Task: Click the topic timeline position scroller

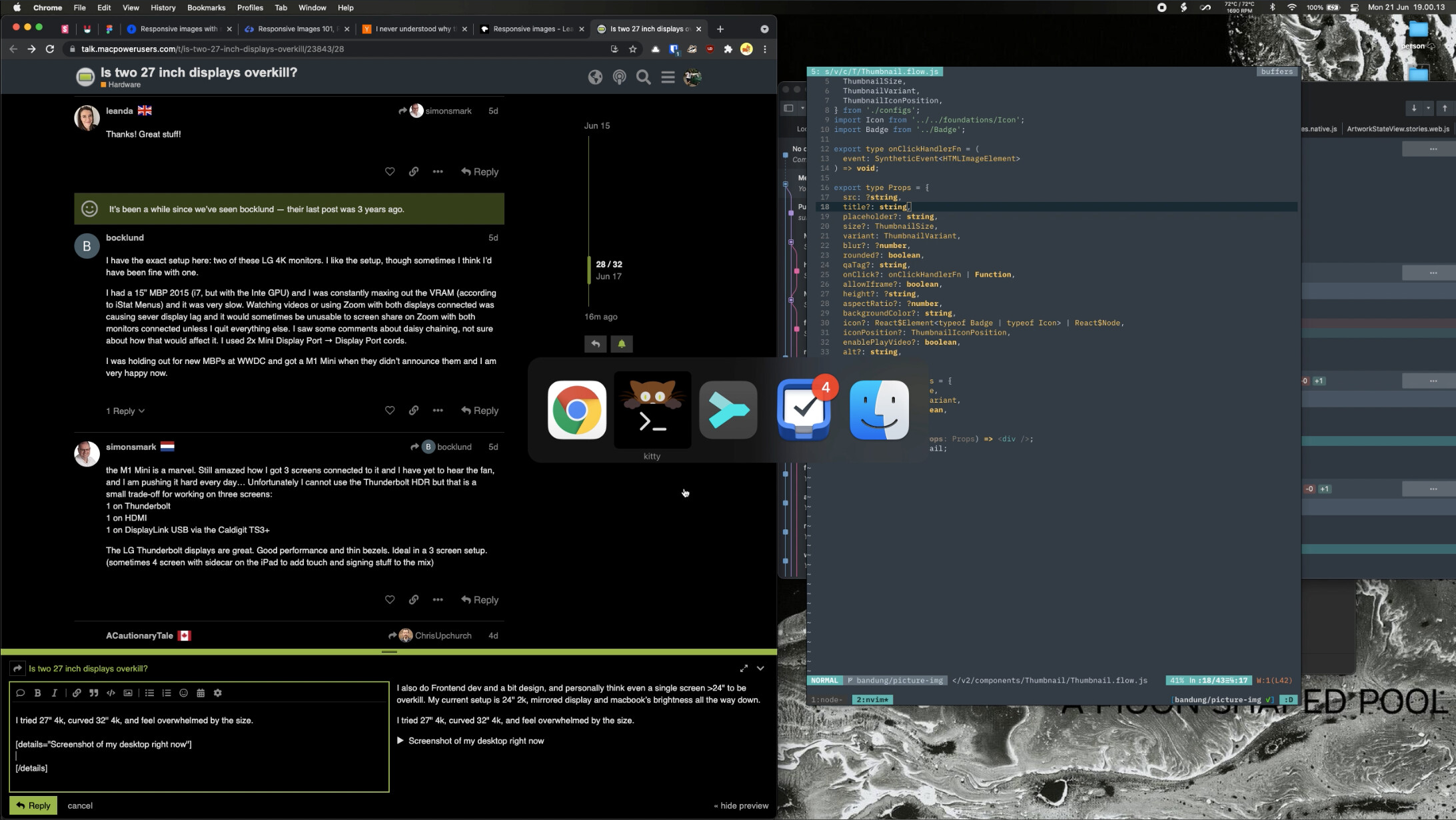Action: pos(608,270)
